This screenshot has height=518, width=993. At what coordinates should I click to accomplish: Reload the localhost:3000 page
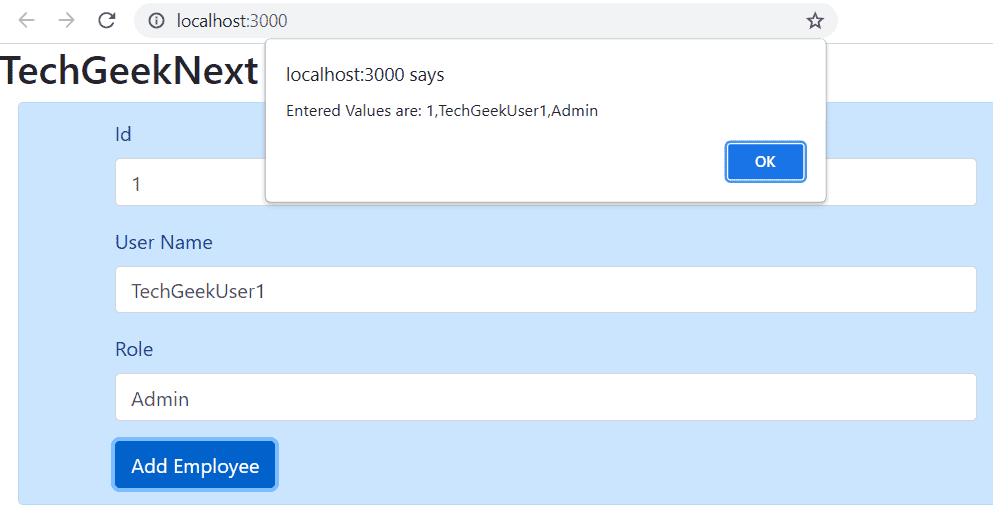point(107,20)
